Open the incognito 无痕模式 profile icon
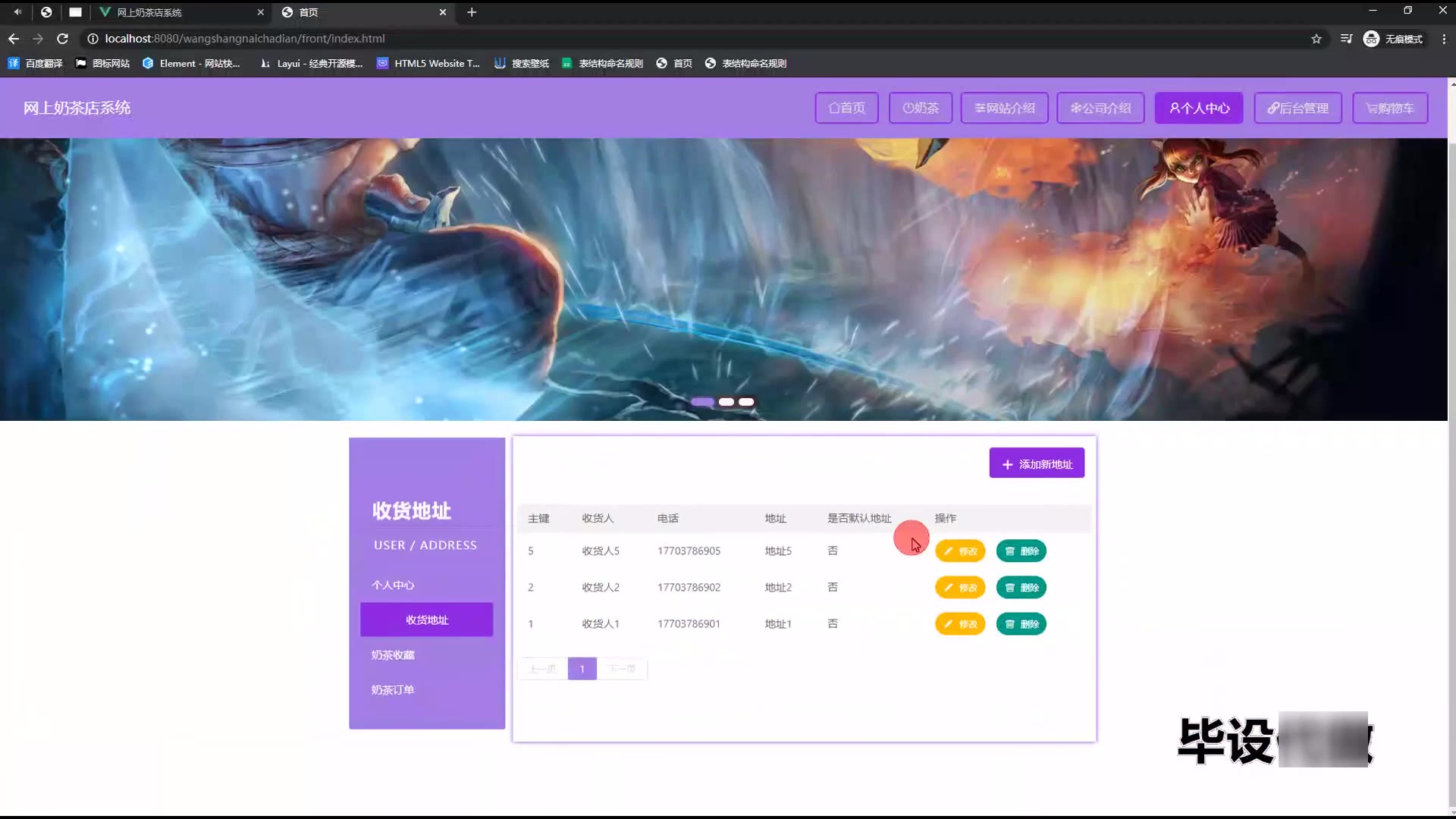 1393,39
